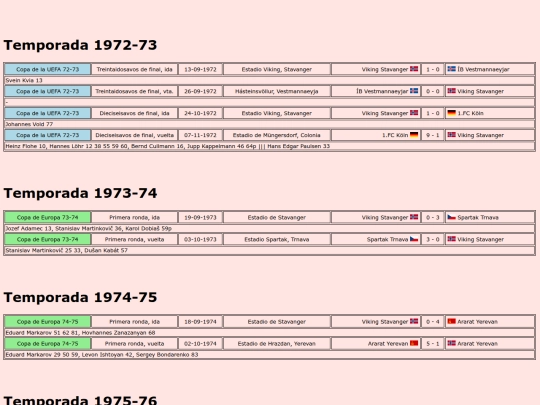Click scorers row starting 'Heinz Flohe 10'
The width and height of the screenshot is (540, 405).
pos(270,146)
